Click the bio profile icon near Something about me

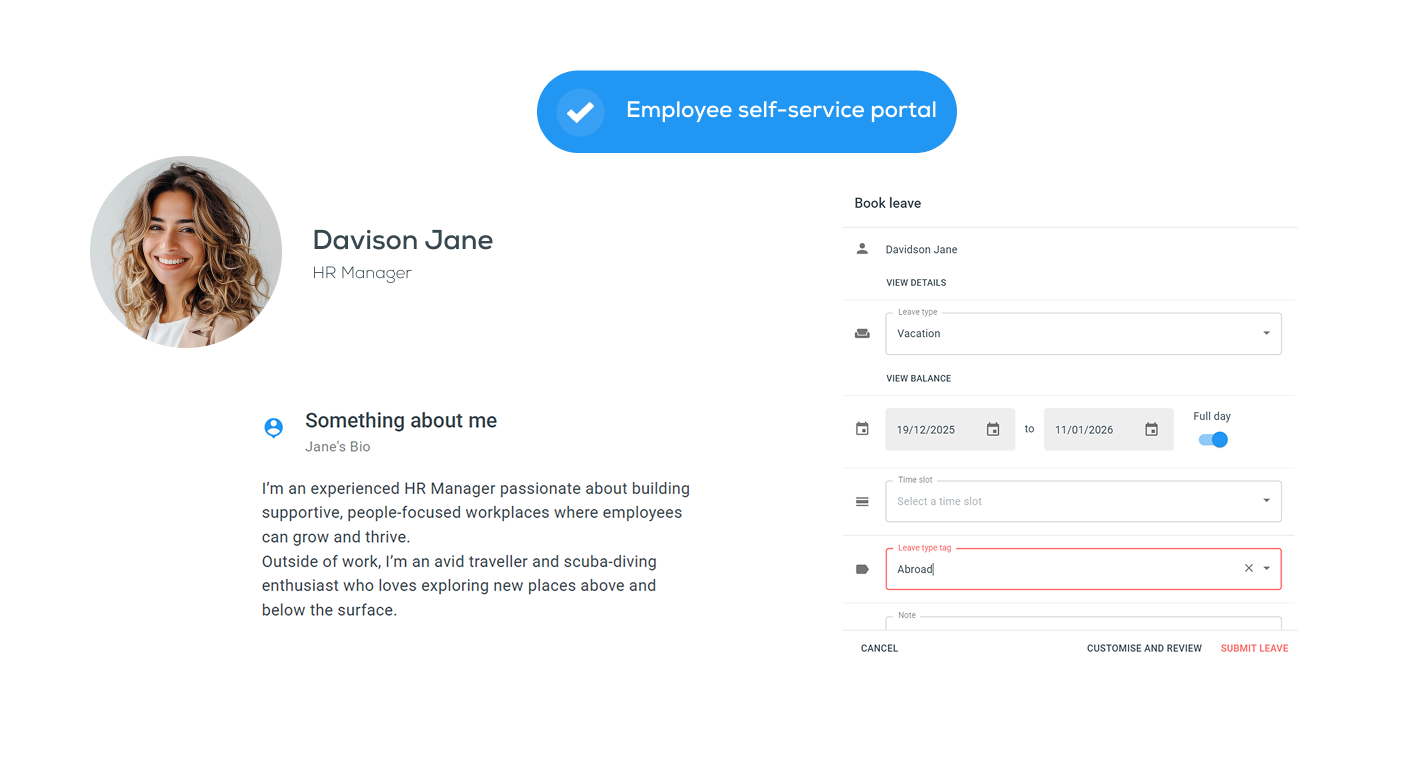click(x=273, y=428)
